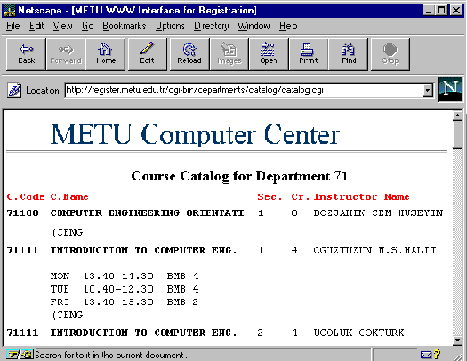Screen dimensions: 467x361
Task: Click the Sec. column header
Action: click(269, 197)
